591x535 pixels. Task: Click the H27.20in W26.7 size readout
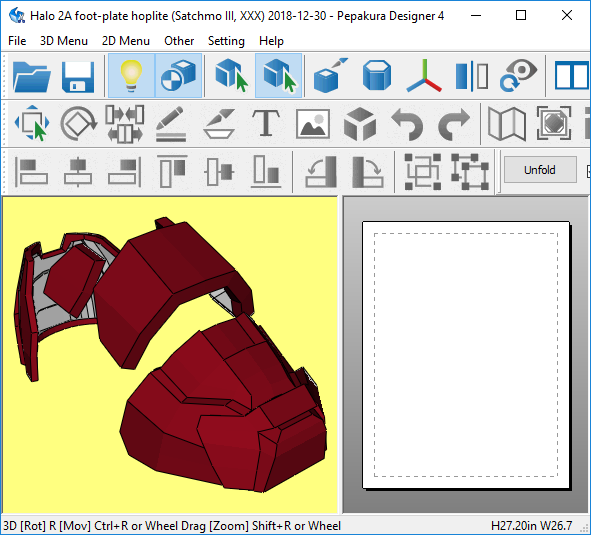(531, 526)
